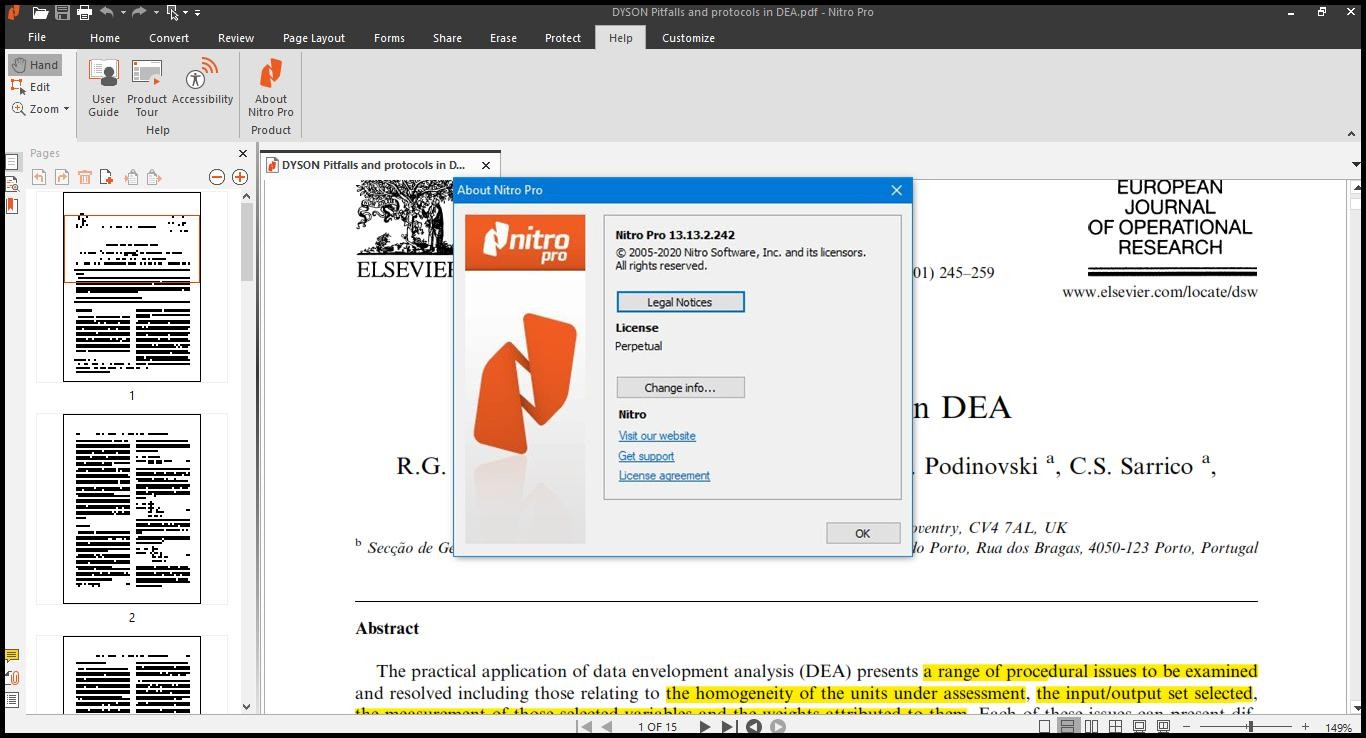Click the Redo arrow in quick access toolbar
Screen dimensions: 1366x738
[139, 13]
